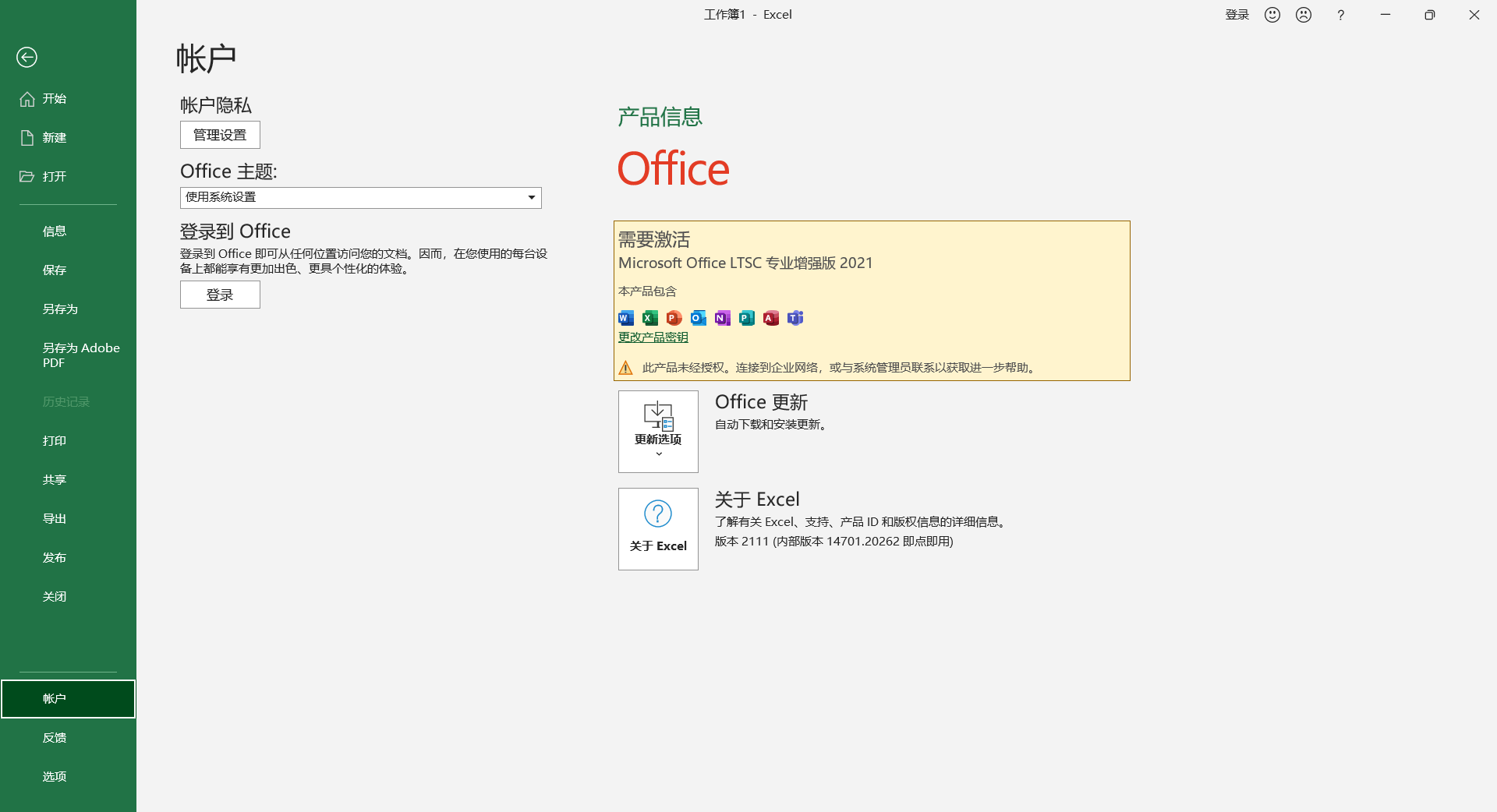Viewport: 1497px width, 812px height.
Task: Click the home icon next to 开始
Action: point(27,99)
